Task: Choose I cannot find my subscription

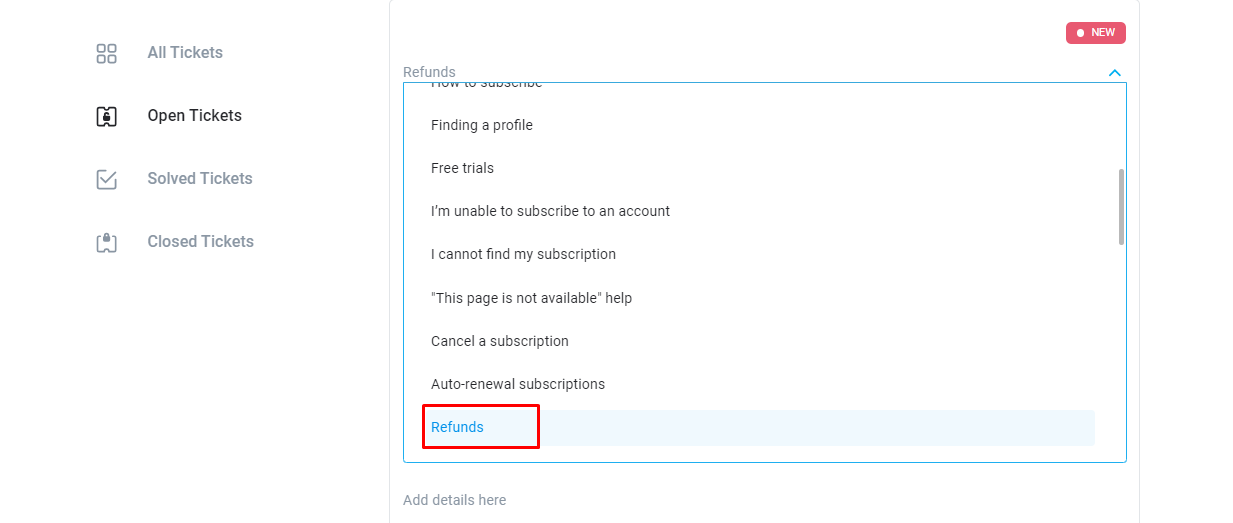Action: tap(523, 254)
